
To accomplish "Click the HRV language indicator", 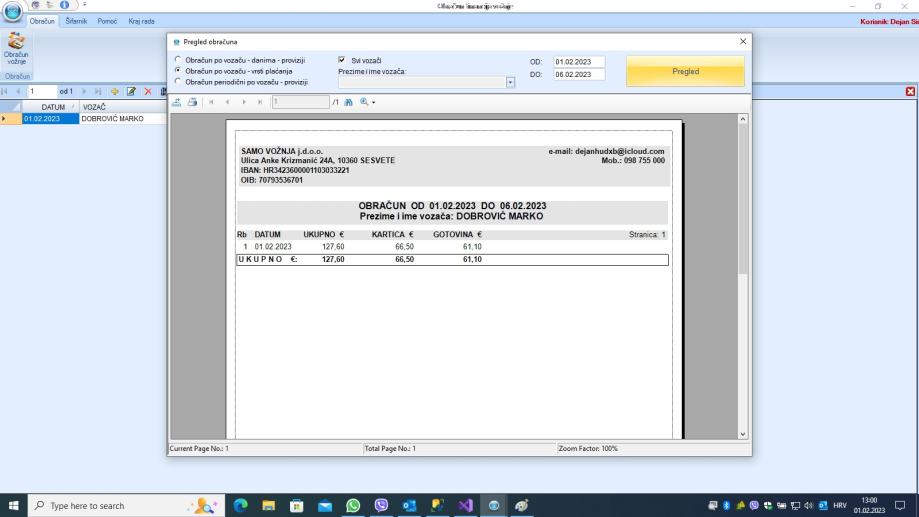I will pyautogui.click(x=840, y=505).
